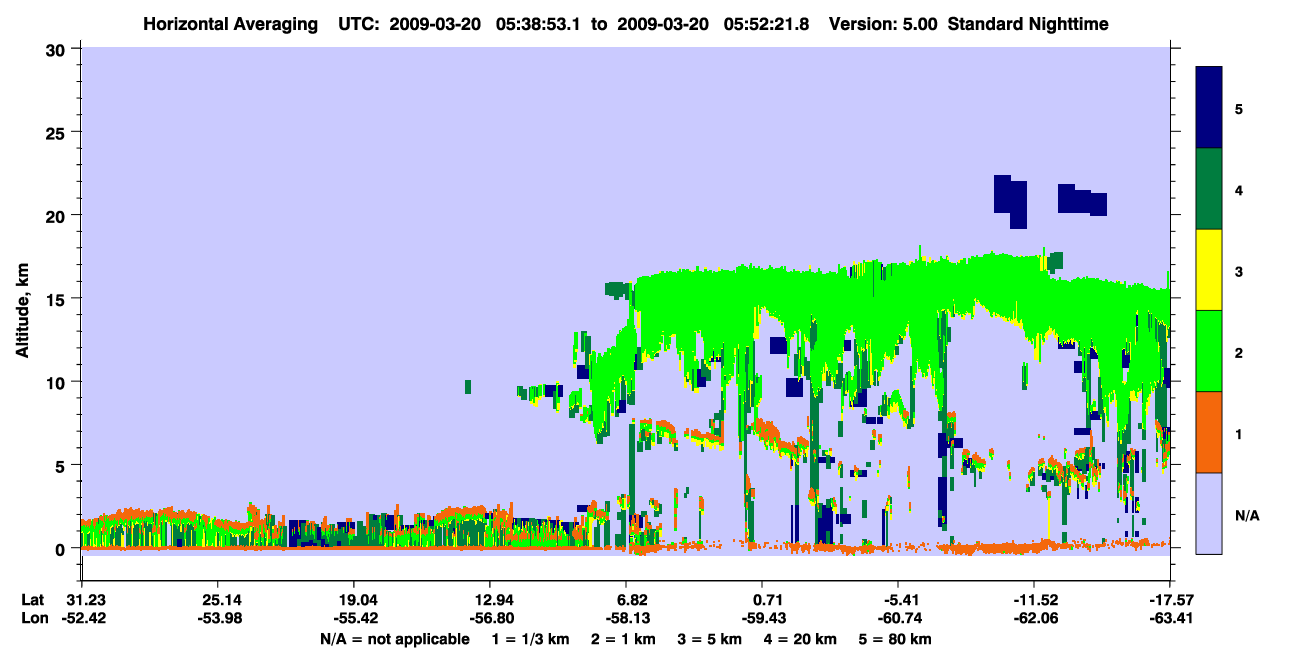Viewport: 1300px width, 667px height.
Task: Click the longitude value -59.43
Action: coord(762,618)
